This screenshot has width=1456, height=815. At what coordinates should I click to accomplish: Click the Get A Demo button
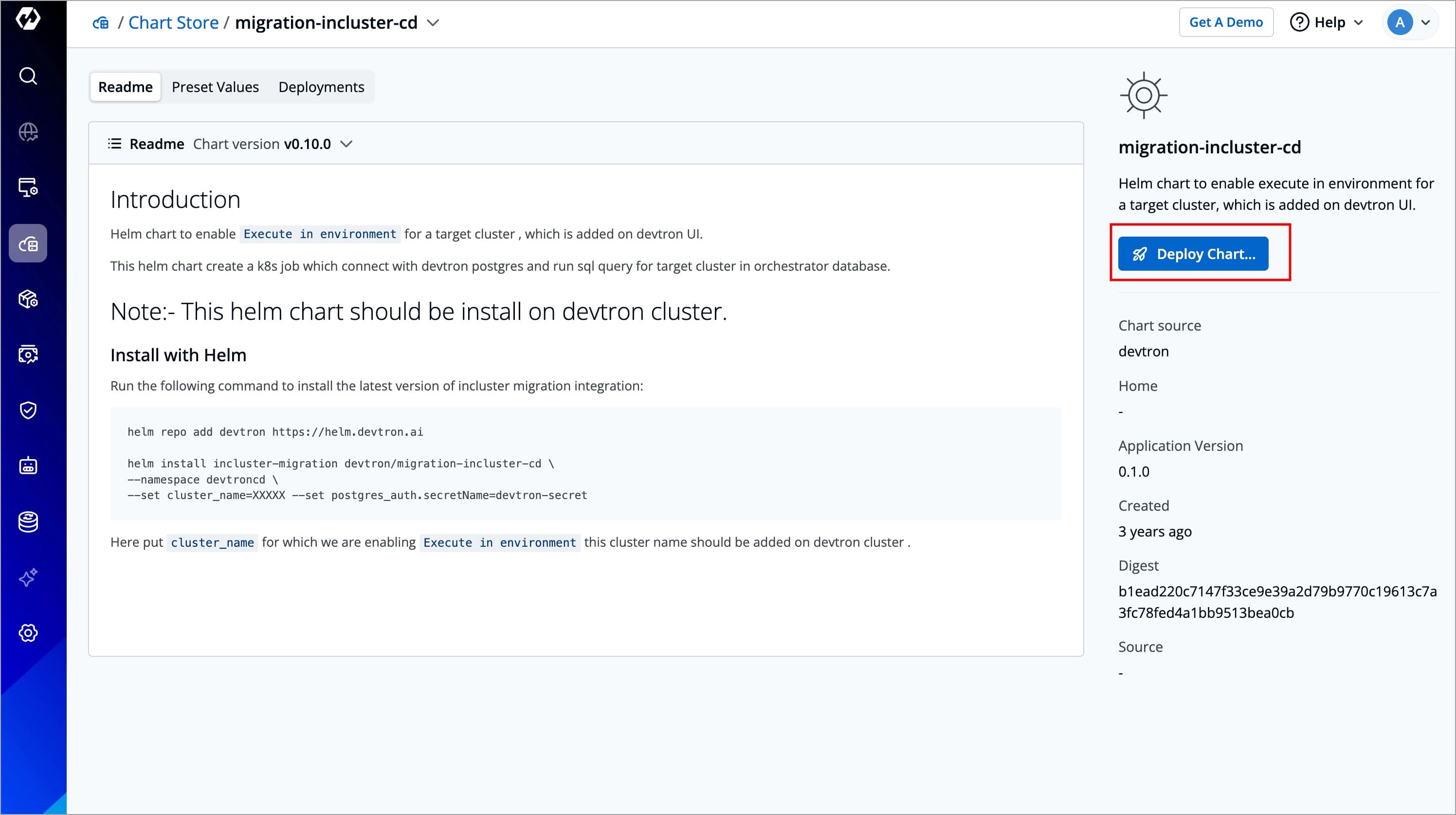(1225, 22)
